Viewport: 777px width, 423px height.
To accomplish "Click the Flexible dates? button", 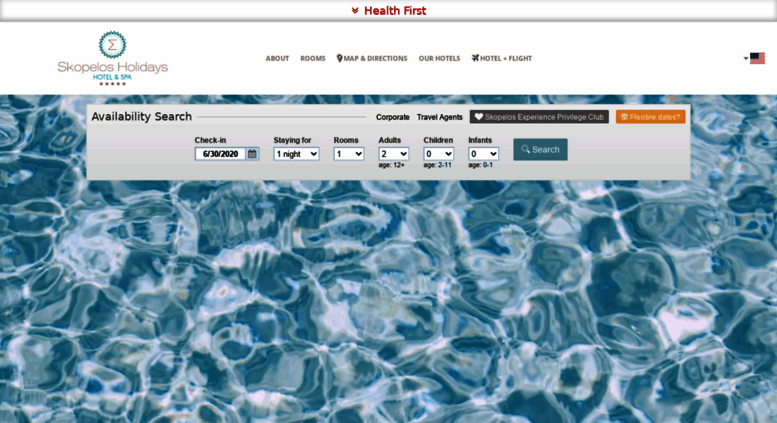I will (651, 117).
